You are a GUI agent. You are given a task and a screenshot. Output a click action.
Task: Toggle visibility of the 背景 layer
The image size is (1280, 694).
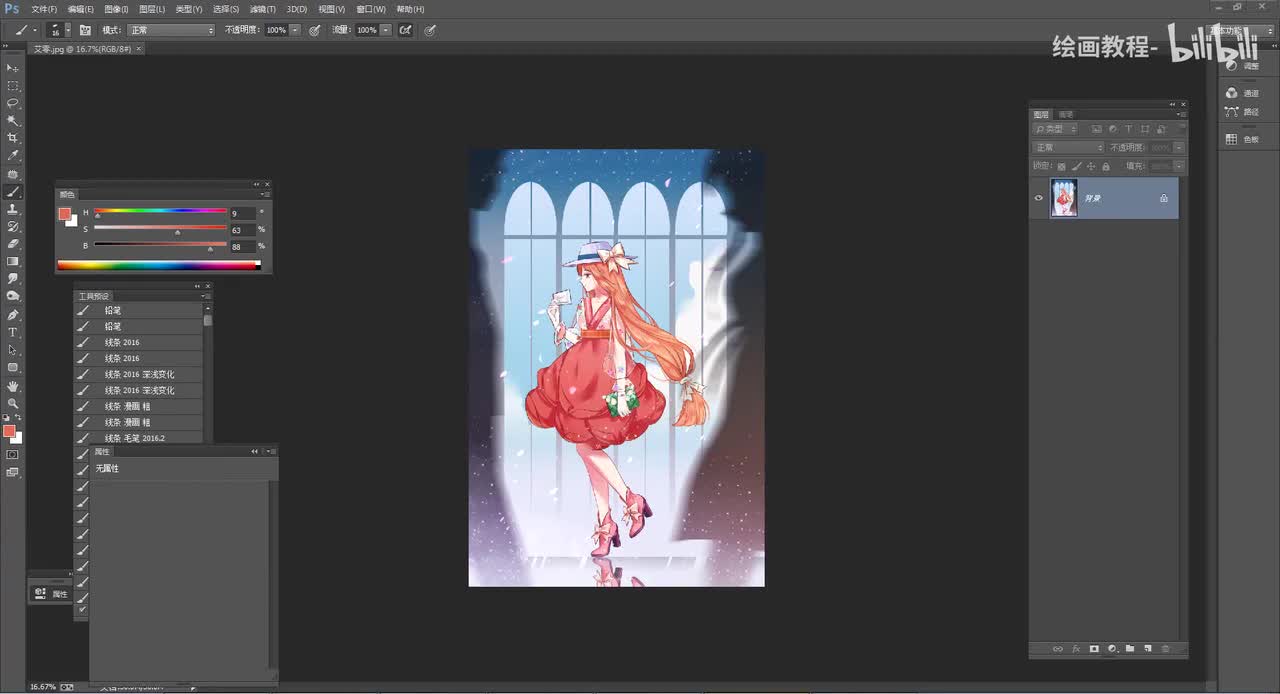point(1038,198)
